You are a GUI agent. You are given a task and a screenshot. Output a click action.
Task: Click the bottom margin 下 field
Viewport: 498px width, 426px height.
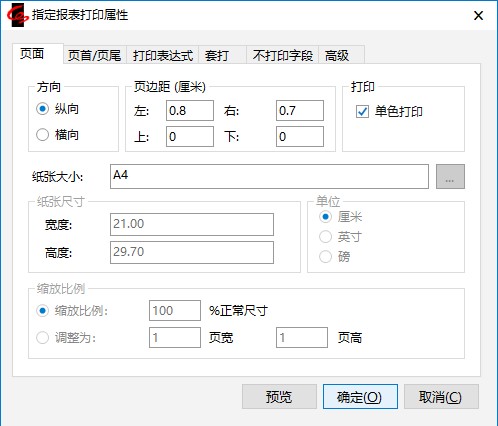(x=300, y=136)
